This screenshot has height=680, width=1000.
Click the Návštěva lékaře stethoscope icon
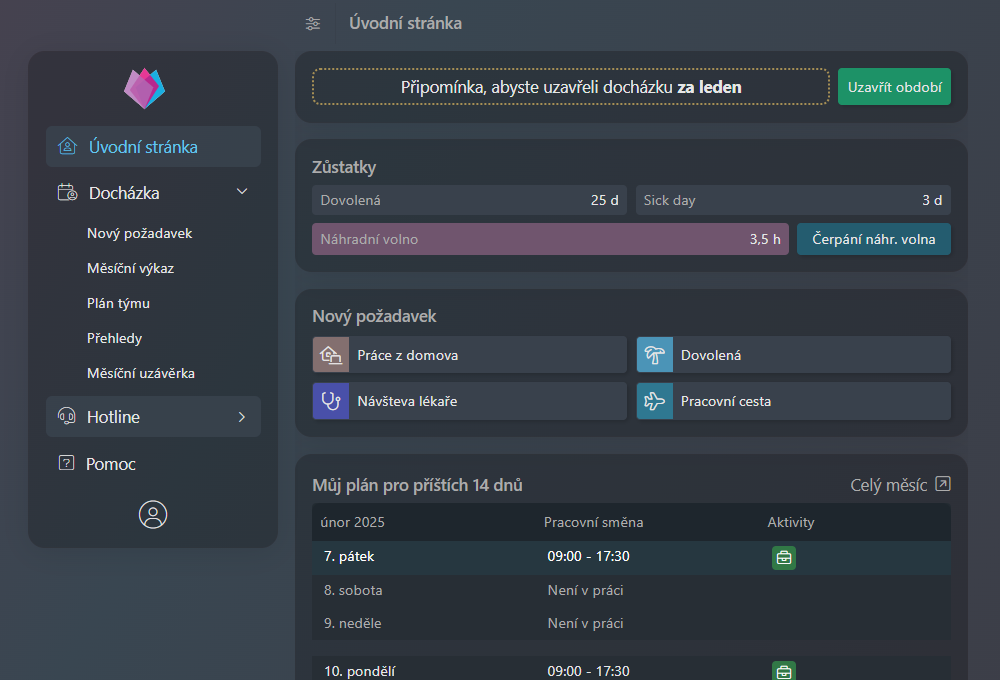pos(330,401)
